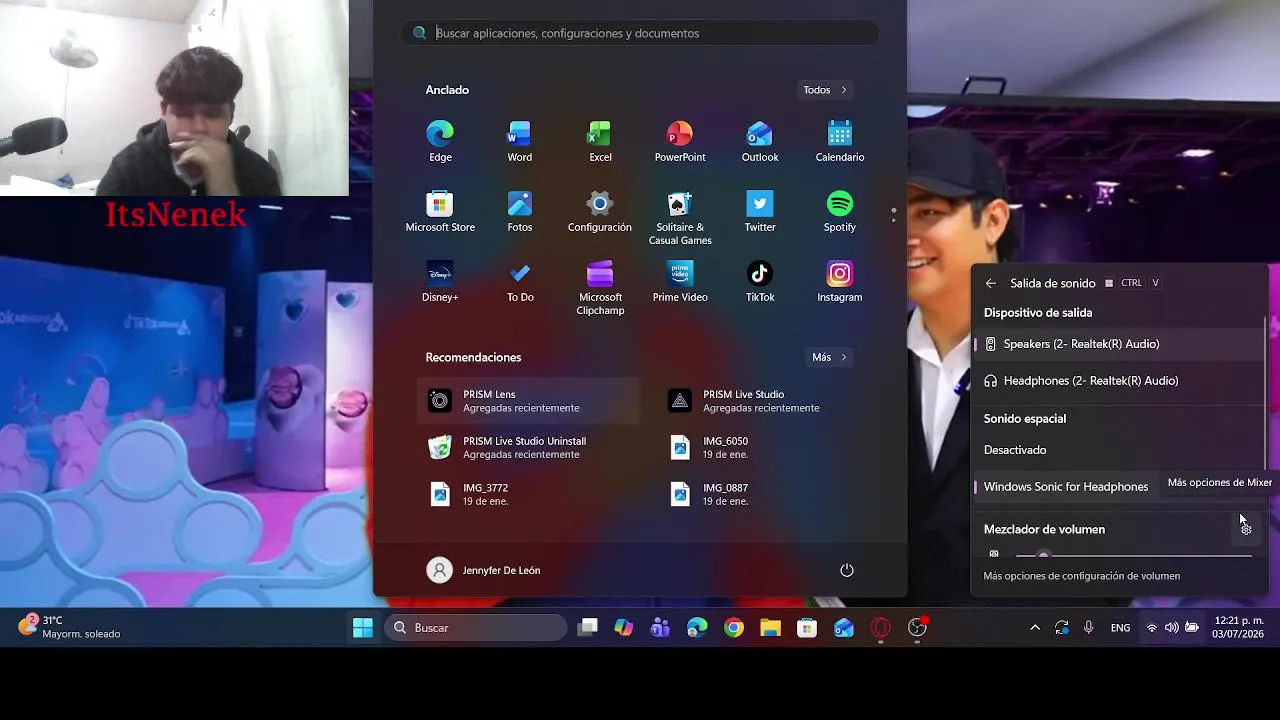Launch Microsoft Store from pinned apps
The image size is (1280, 720).
(x=440, y=211)
